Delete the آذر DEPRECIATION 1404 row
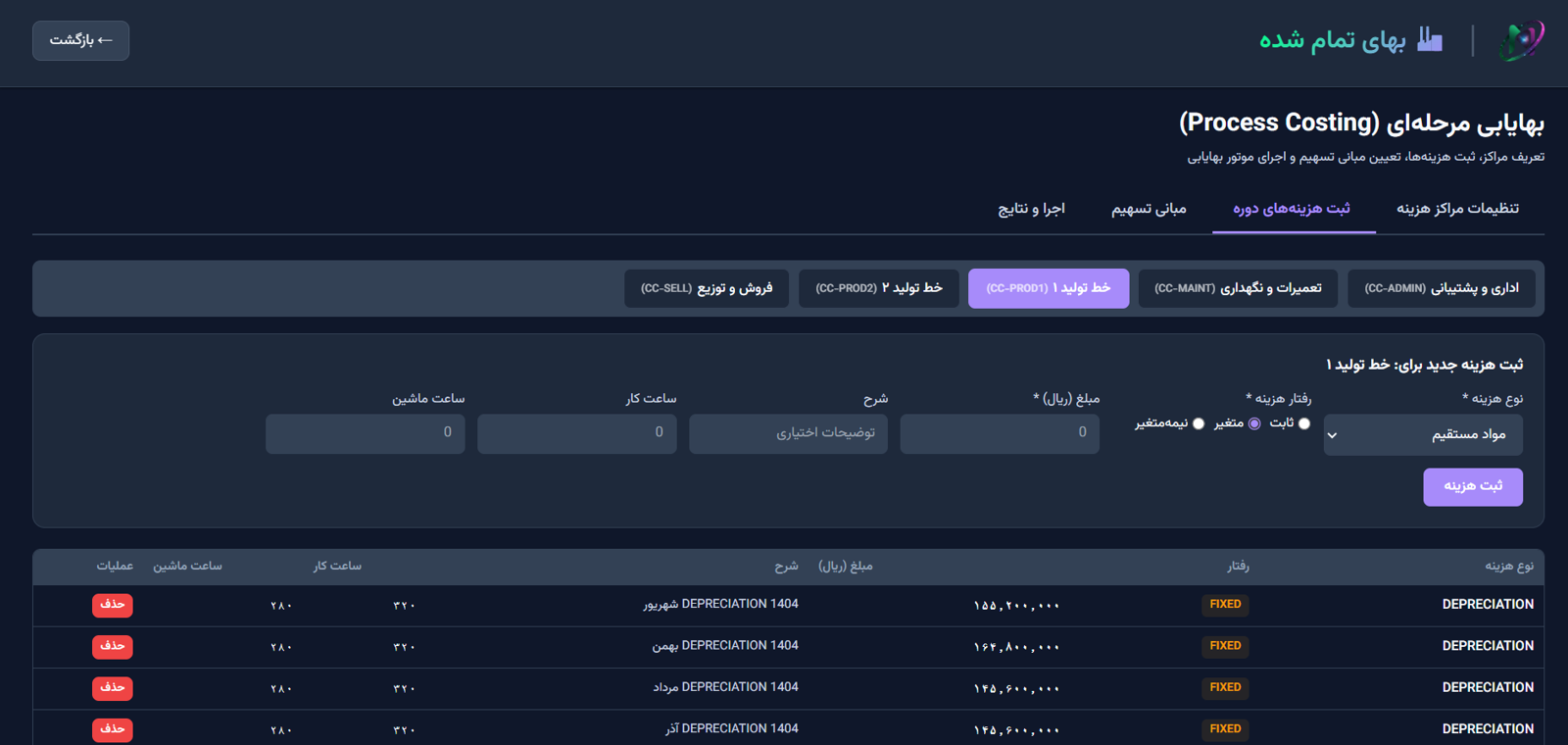 coord(113,729)
